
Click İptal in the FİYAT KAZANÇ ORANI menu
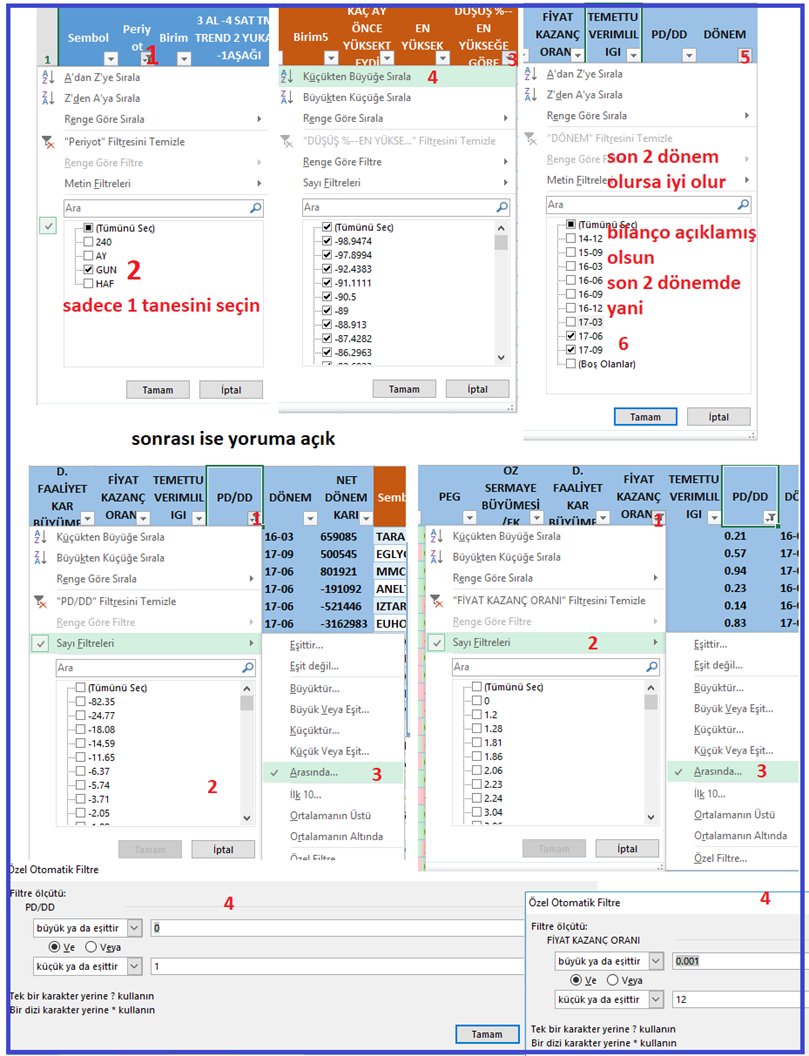coord(627,849)
